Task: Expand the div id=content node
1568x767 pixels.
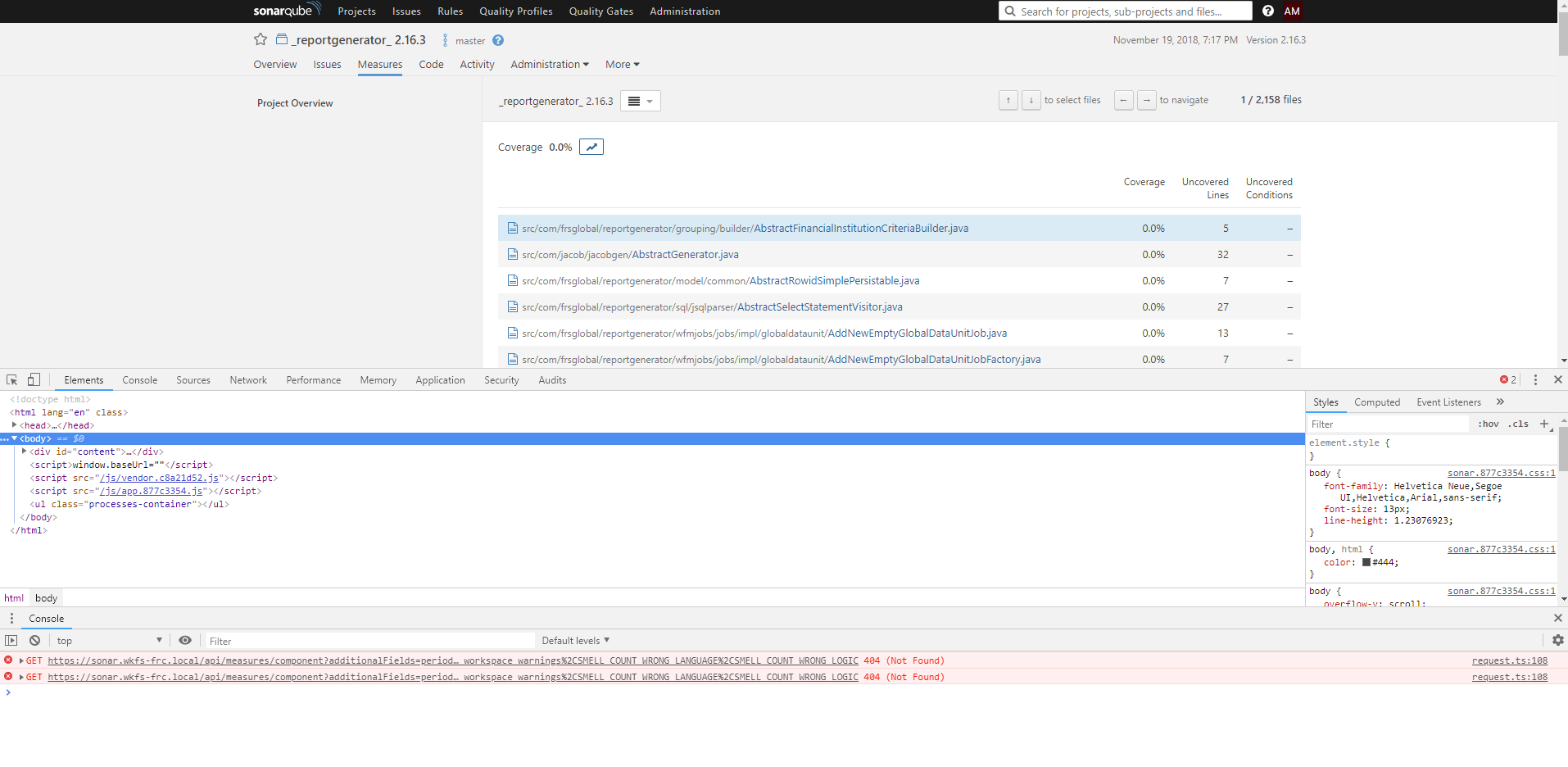Action: coord(25,451)
